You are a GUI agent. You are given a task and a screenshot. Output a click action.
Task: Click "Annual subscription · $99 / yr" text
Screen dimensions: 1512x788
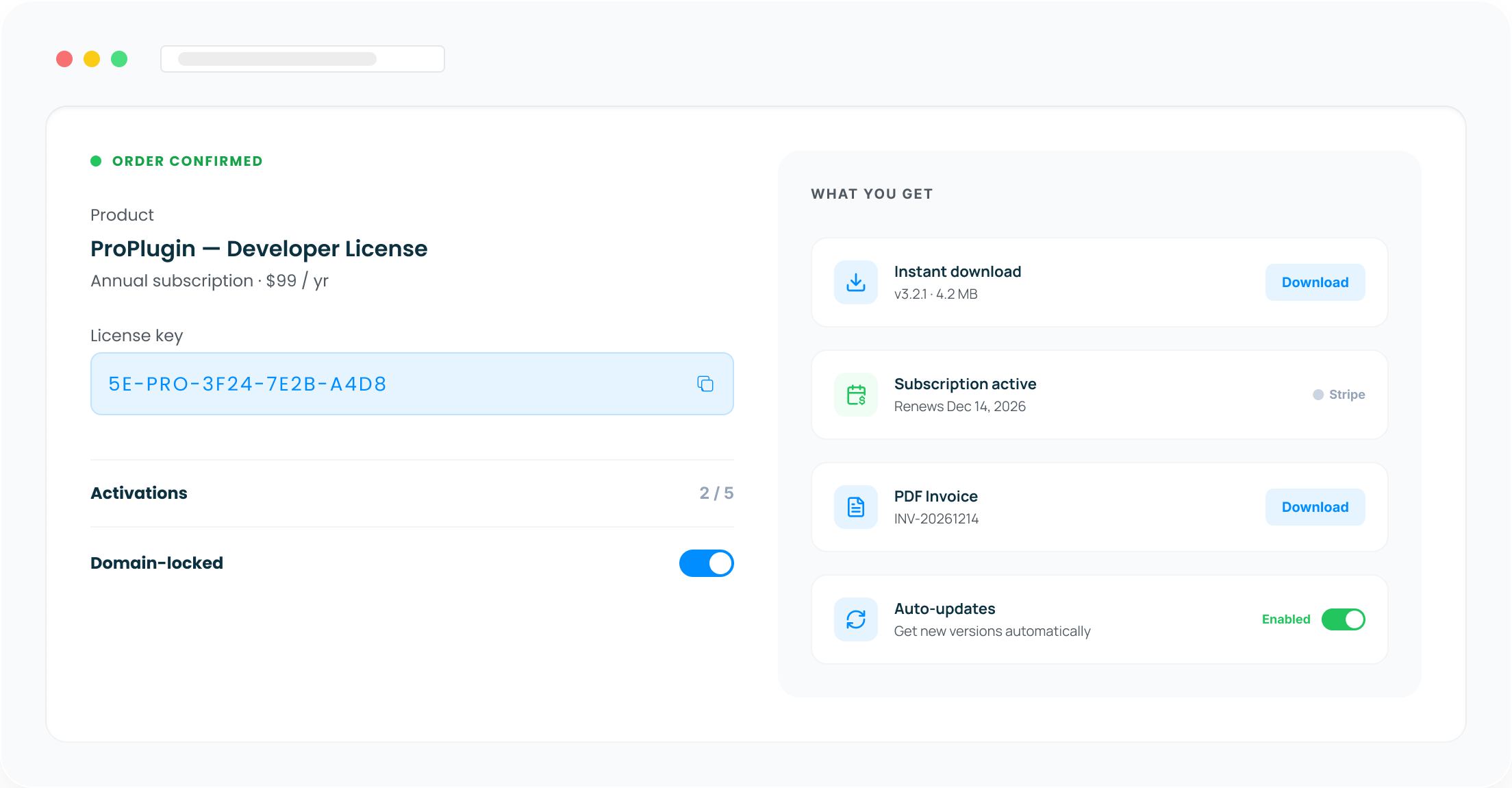210,281
